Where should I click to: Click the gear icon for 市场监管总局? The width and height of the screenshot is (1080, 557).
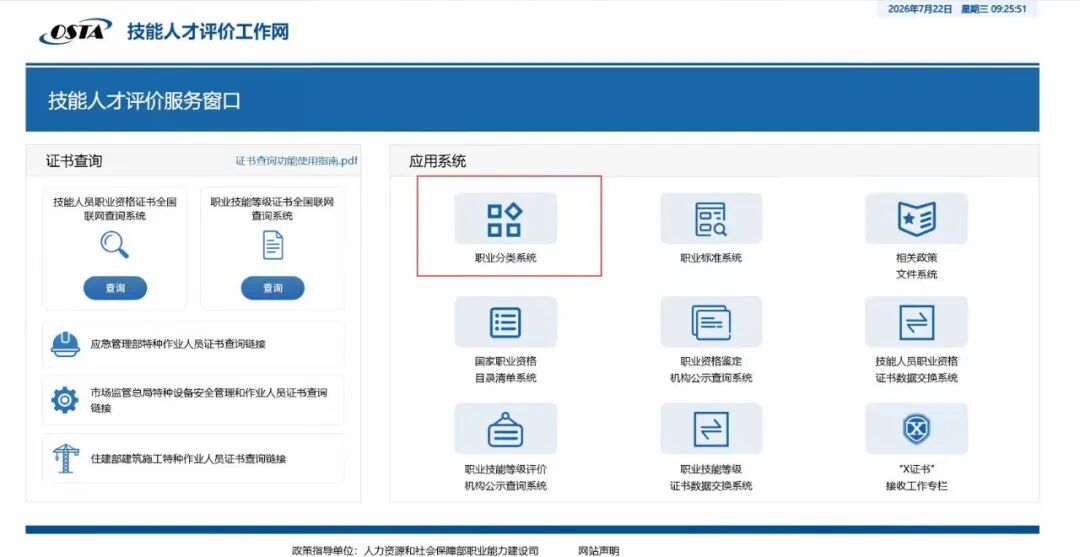[x=65, y=400]
